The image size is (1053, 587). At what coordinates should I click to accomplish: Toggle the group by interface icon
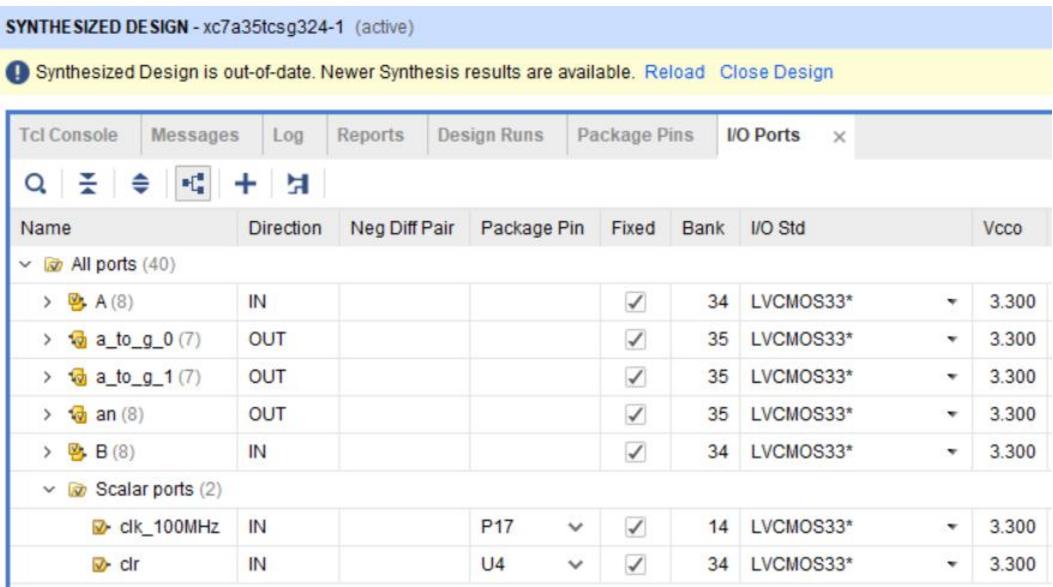[190, 184]
